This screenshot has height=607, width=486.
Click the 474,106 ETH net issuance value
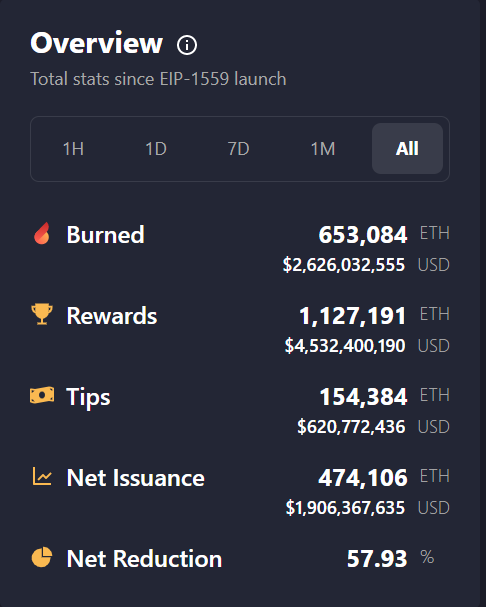click(x=363, y=477)
